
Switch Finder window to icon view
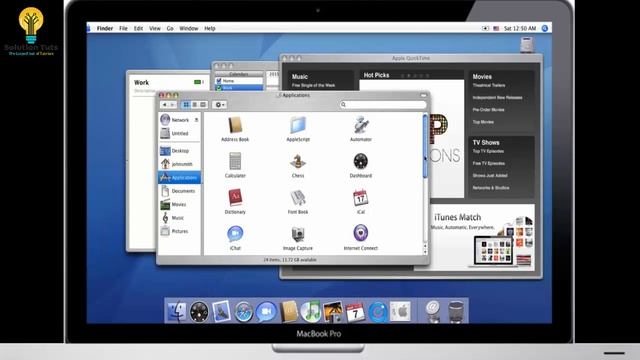[186, 105]
